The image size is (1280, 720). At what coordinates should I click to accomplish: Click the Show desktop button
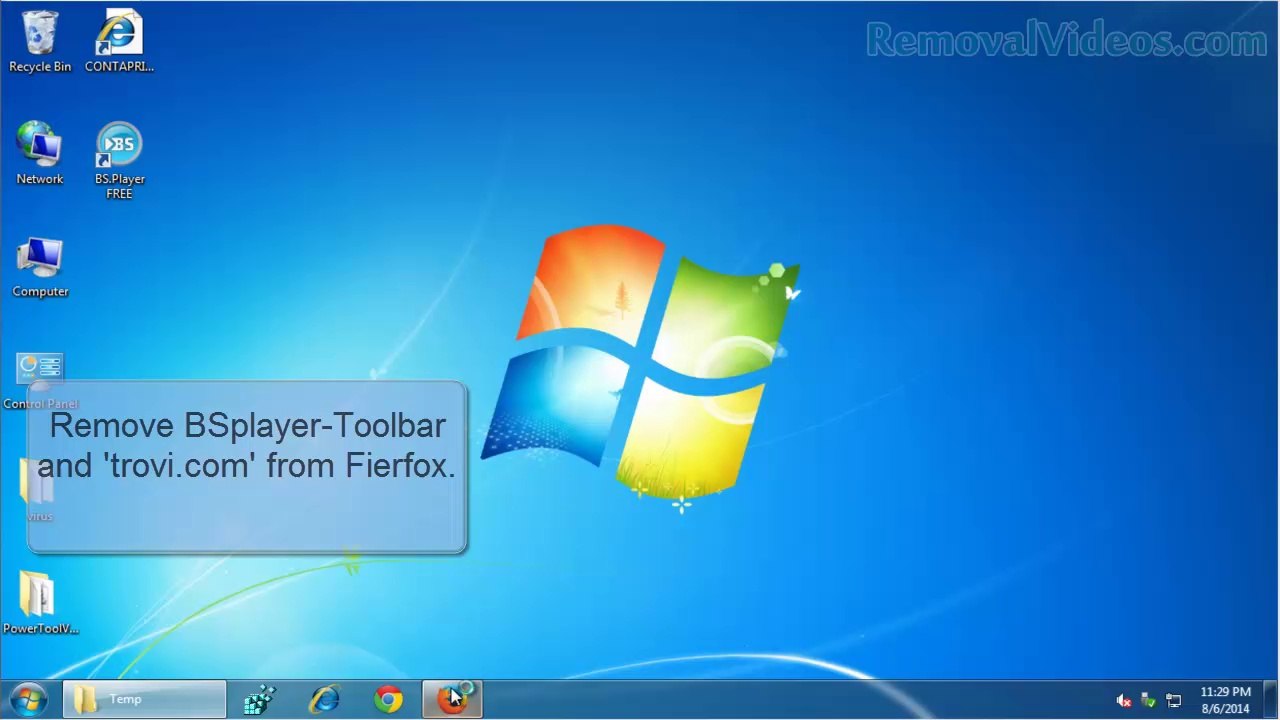[1272, 700]
